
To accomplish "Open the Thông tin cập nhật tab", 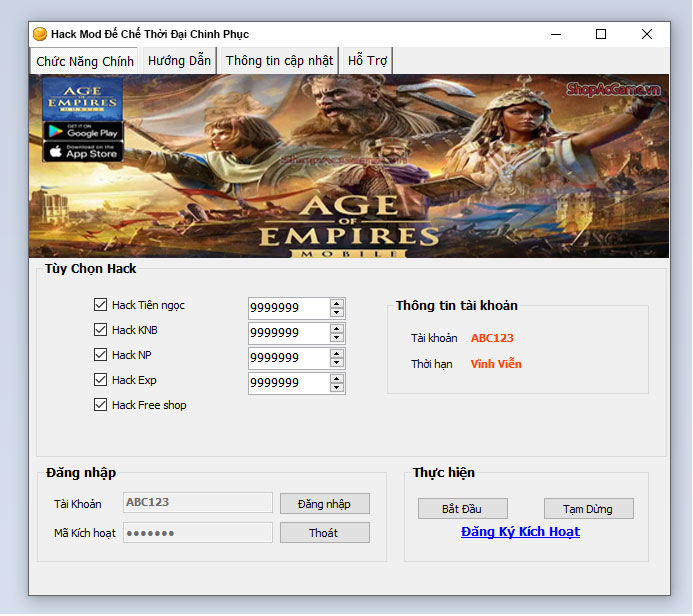I will pos(279,61).
